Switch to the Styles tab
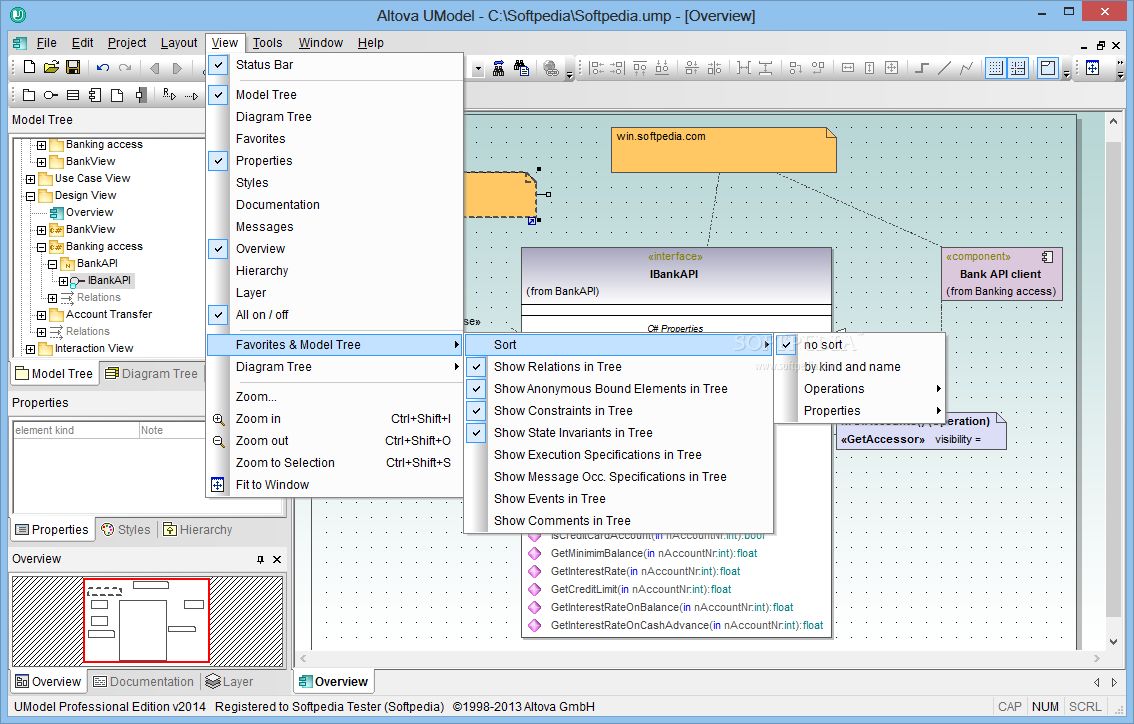1134x724 pixels. [126, 529]
